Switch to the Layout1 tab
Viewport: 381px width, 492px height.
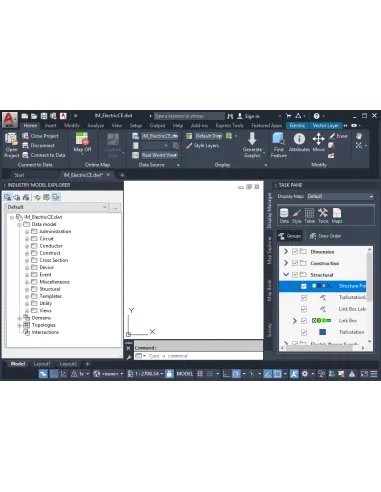[x=42, y=364]
